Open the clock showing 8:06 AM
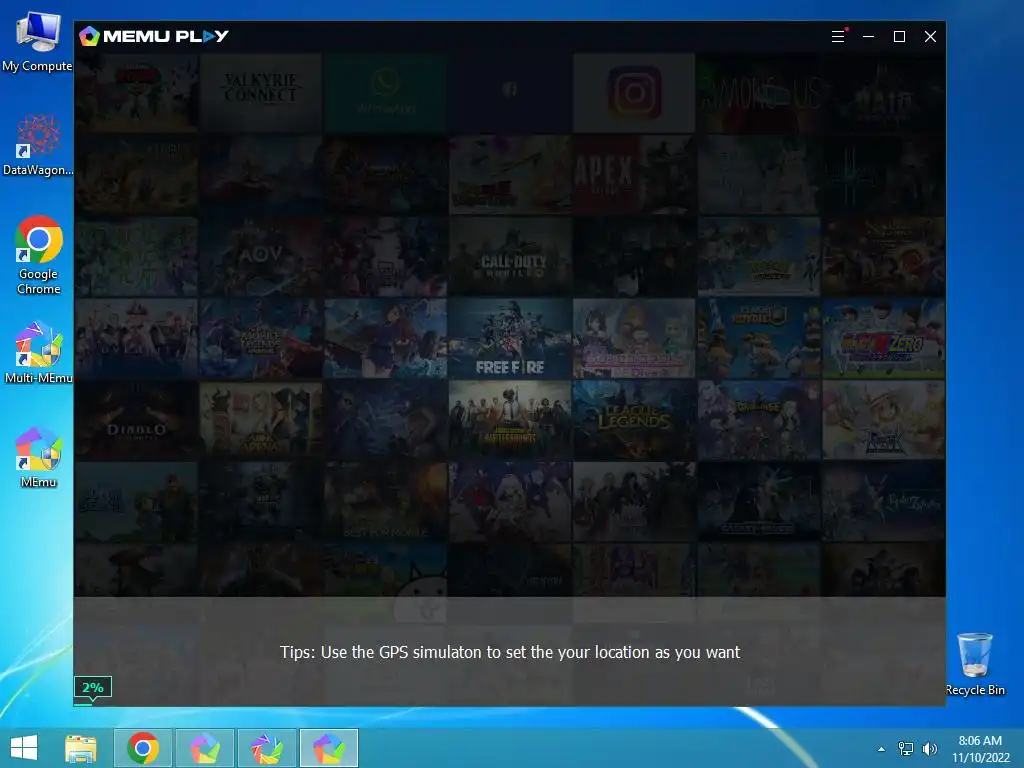Viewport: 1024px width, 768px height. 980,749
